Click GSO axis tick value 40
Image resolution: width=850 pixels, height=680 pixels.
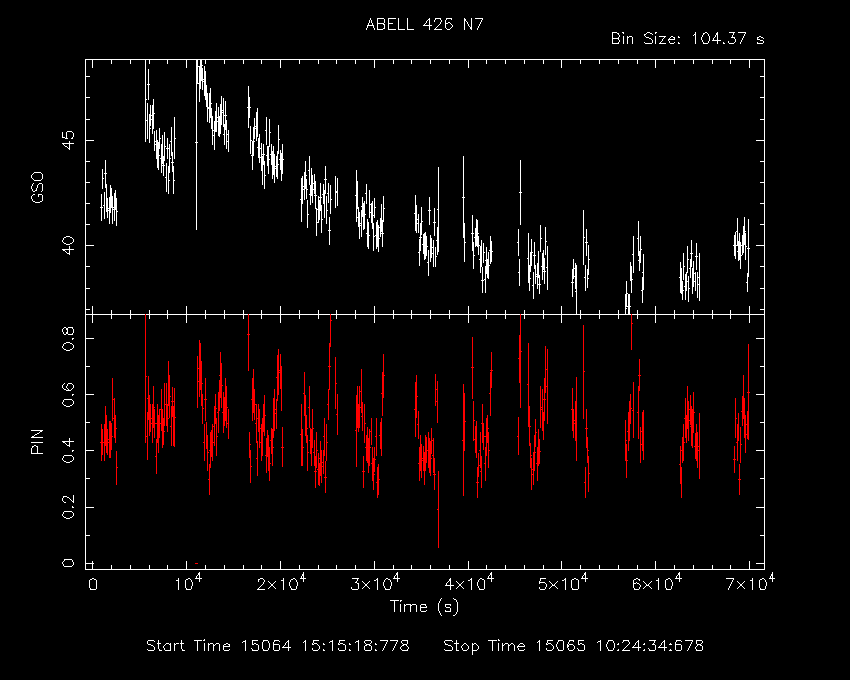point(68,245)
